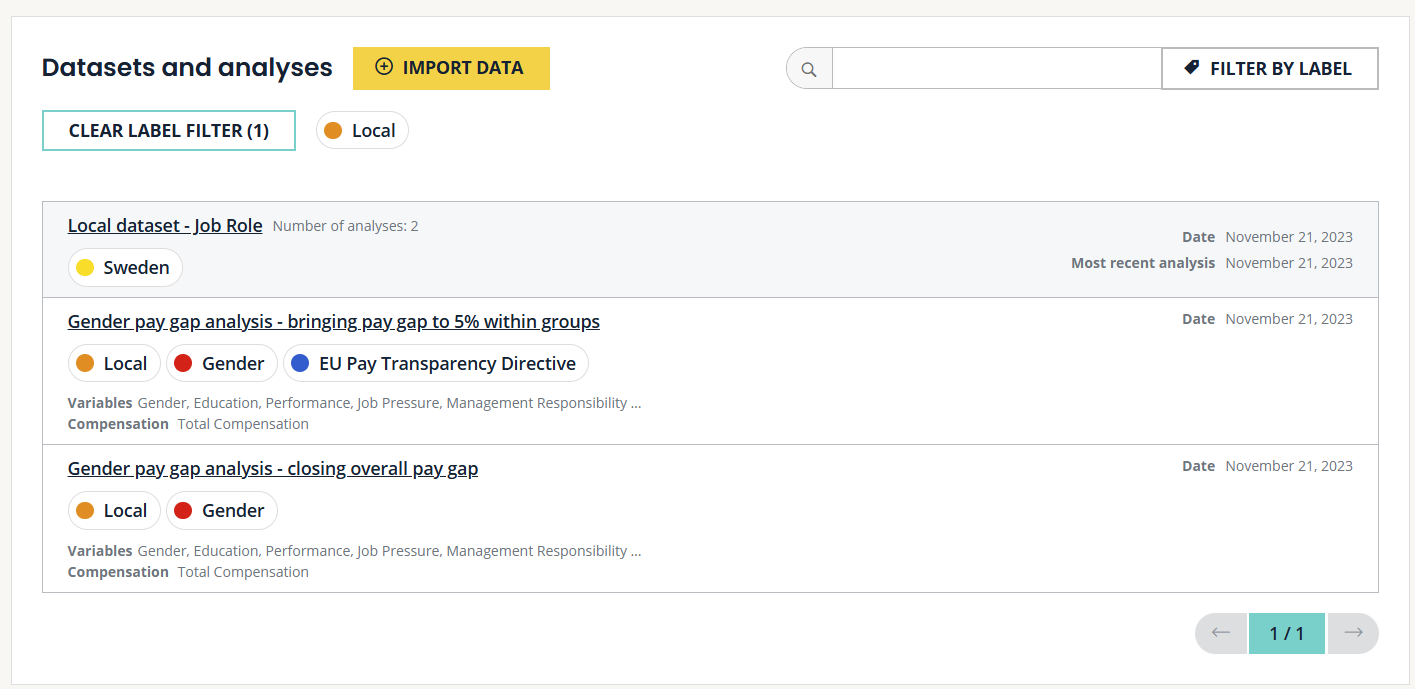This screenshot has height=689, width=1415.
Task: Select the EU Pay Transparency Directive label
Action: click(x=436, y=364)
